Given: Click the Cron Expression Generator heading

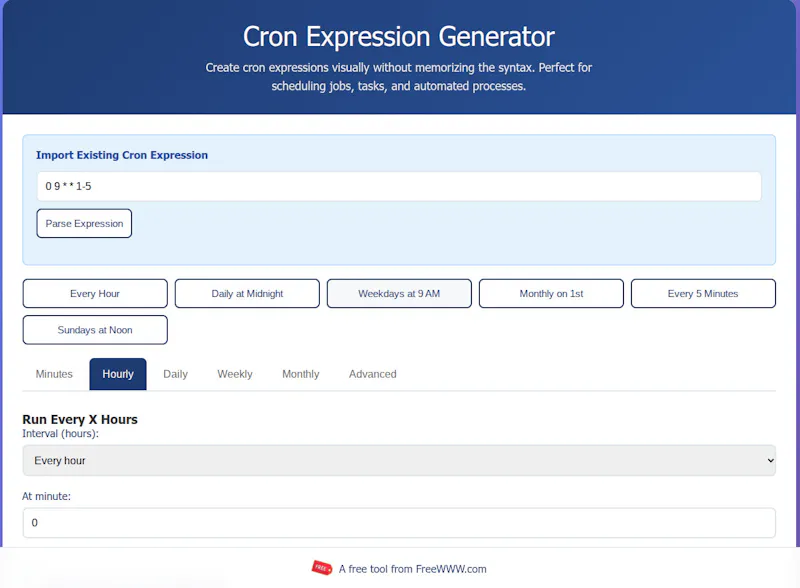Looking at the screenshot, I should point(398,37).
